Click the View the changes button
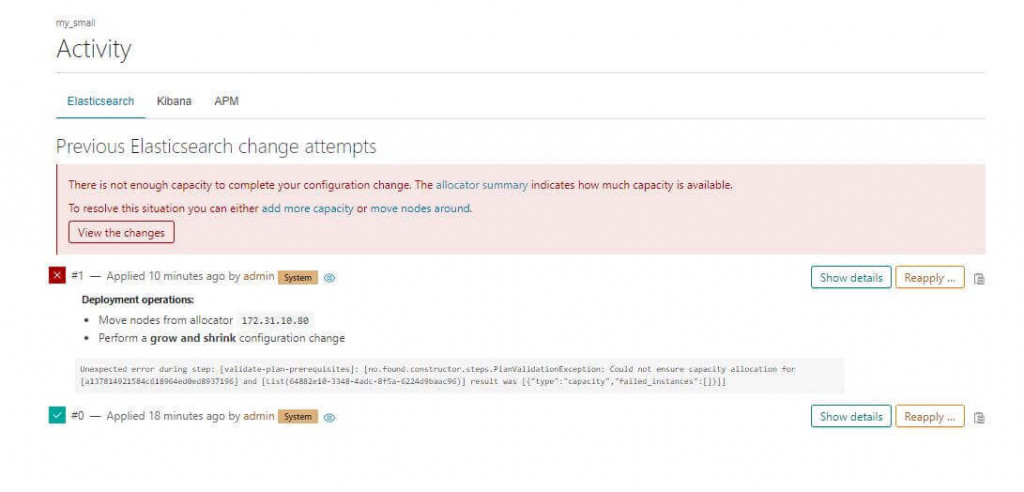This screenshot has width=1024, height=492. (x=121, y=232)
